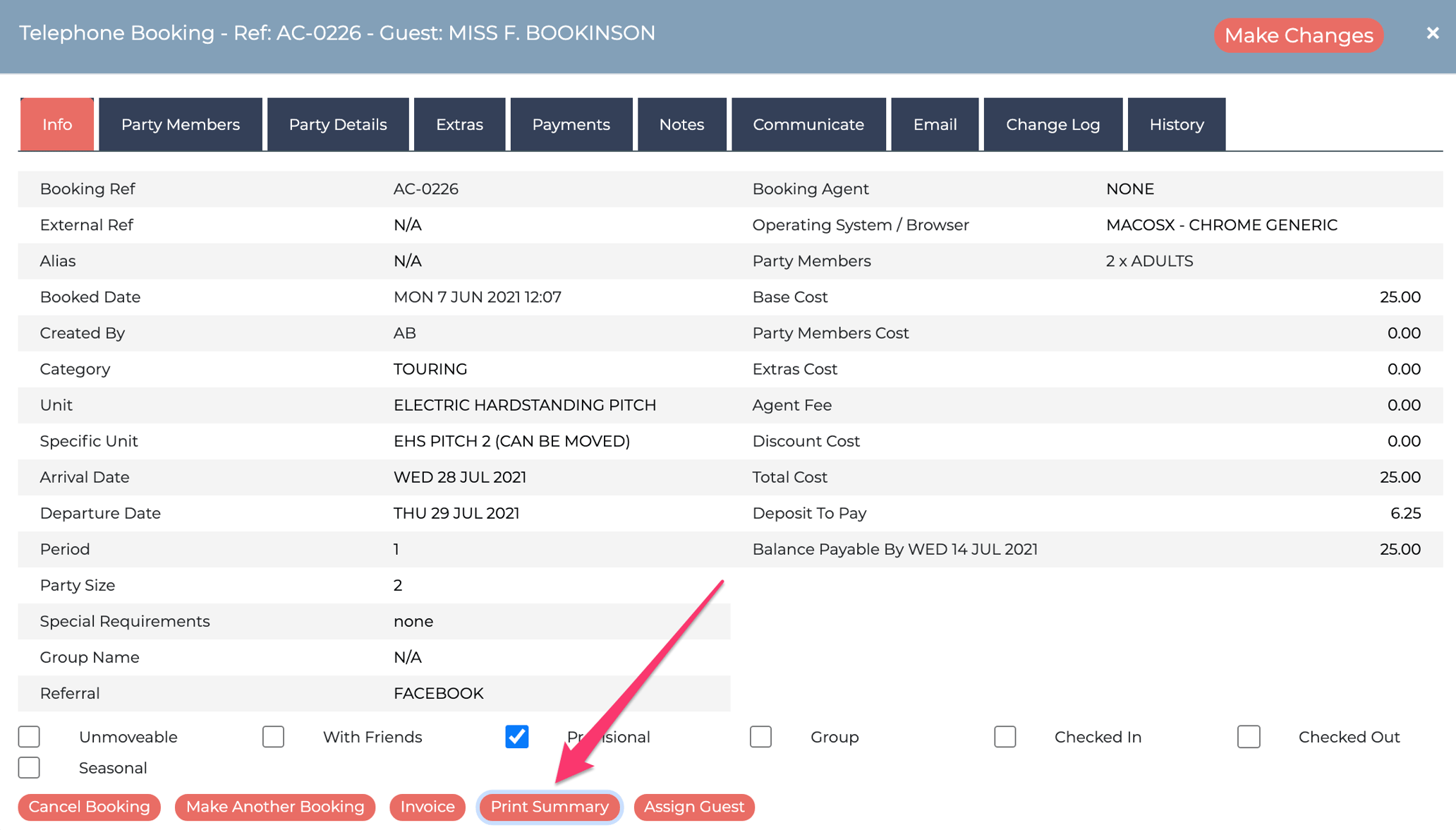Switch to the Party Details tab

click(338, 124)
